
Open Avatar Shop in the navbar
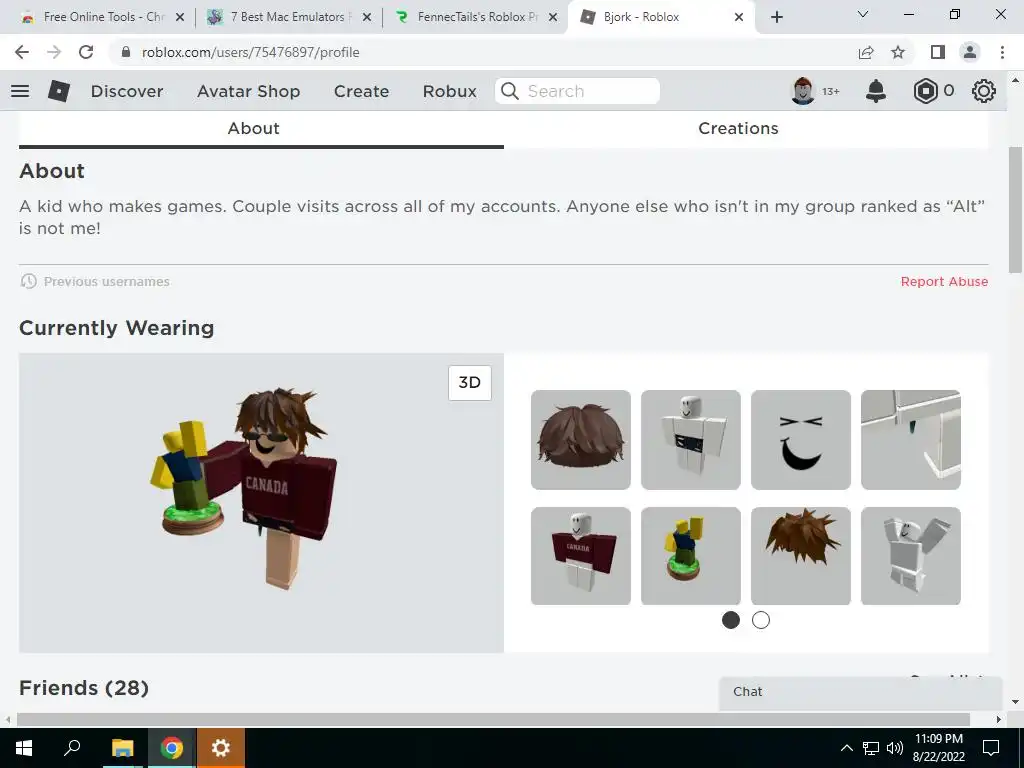(249, 91)
